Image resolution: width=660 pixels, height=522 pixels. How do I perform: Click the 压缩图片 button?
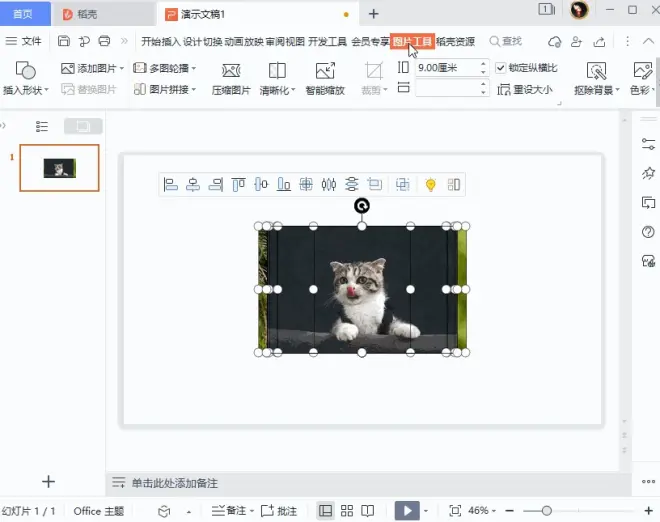coord(231,78)
